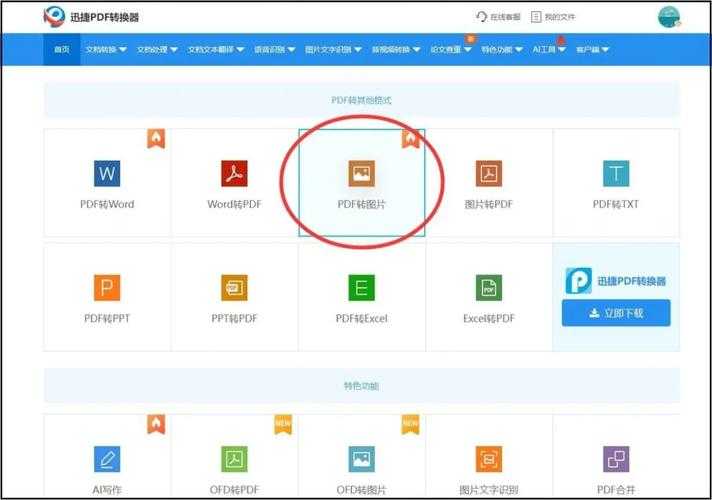Image resolution: width=712 pixels, height=500 pixels.
Task: Open the orange 图片文字识别 card icon
Action: 489,459
